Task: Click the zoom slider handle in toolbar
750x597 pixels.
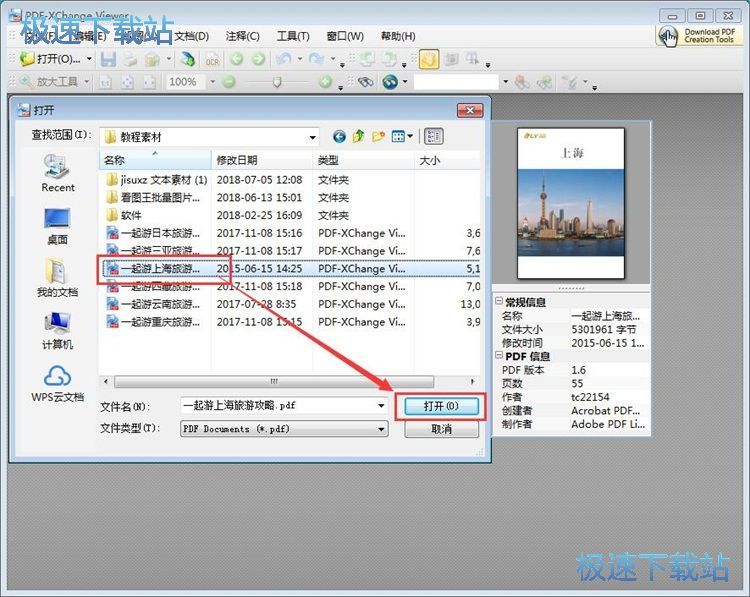Action: coord(276,82)
